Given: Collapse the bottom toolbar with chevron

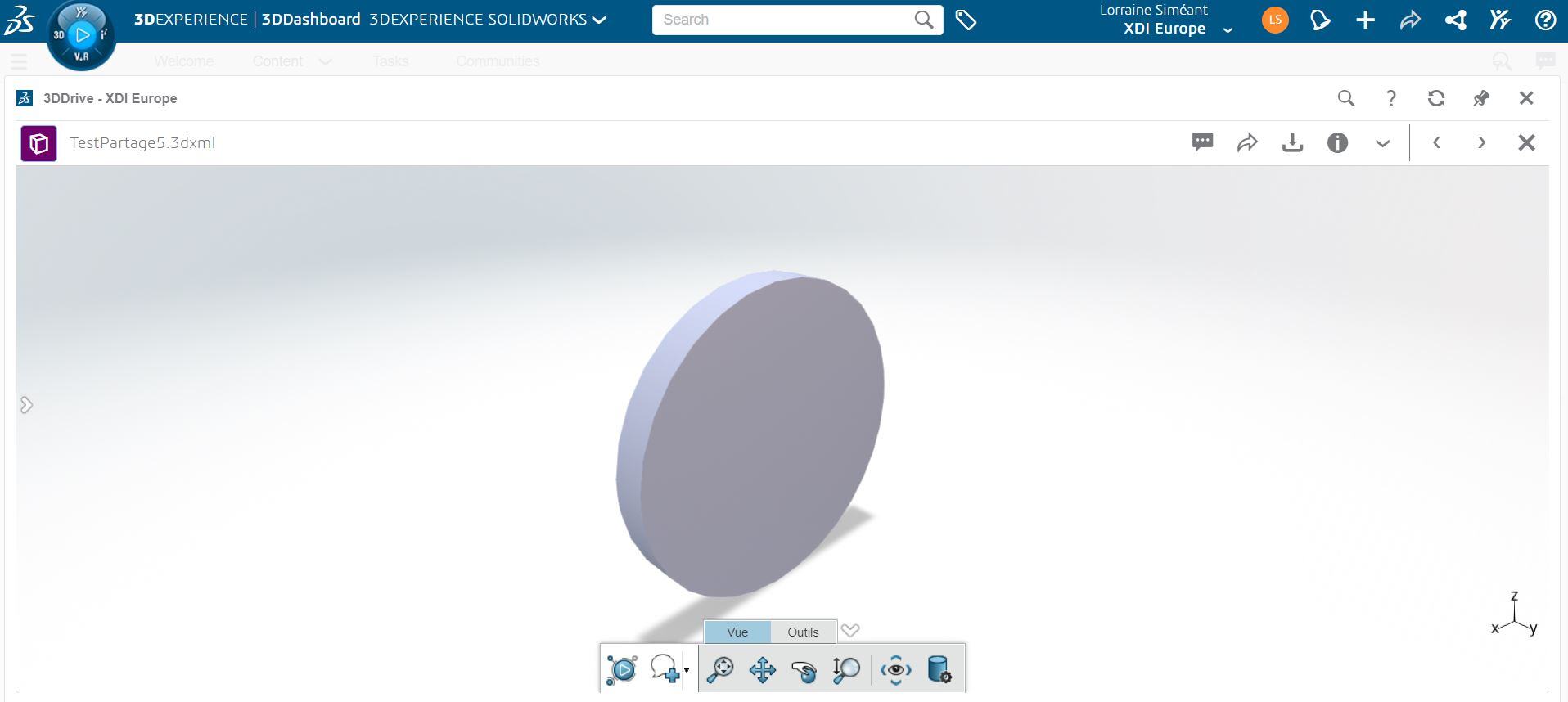Looking at the screenshot, I should coord(850,630).
